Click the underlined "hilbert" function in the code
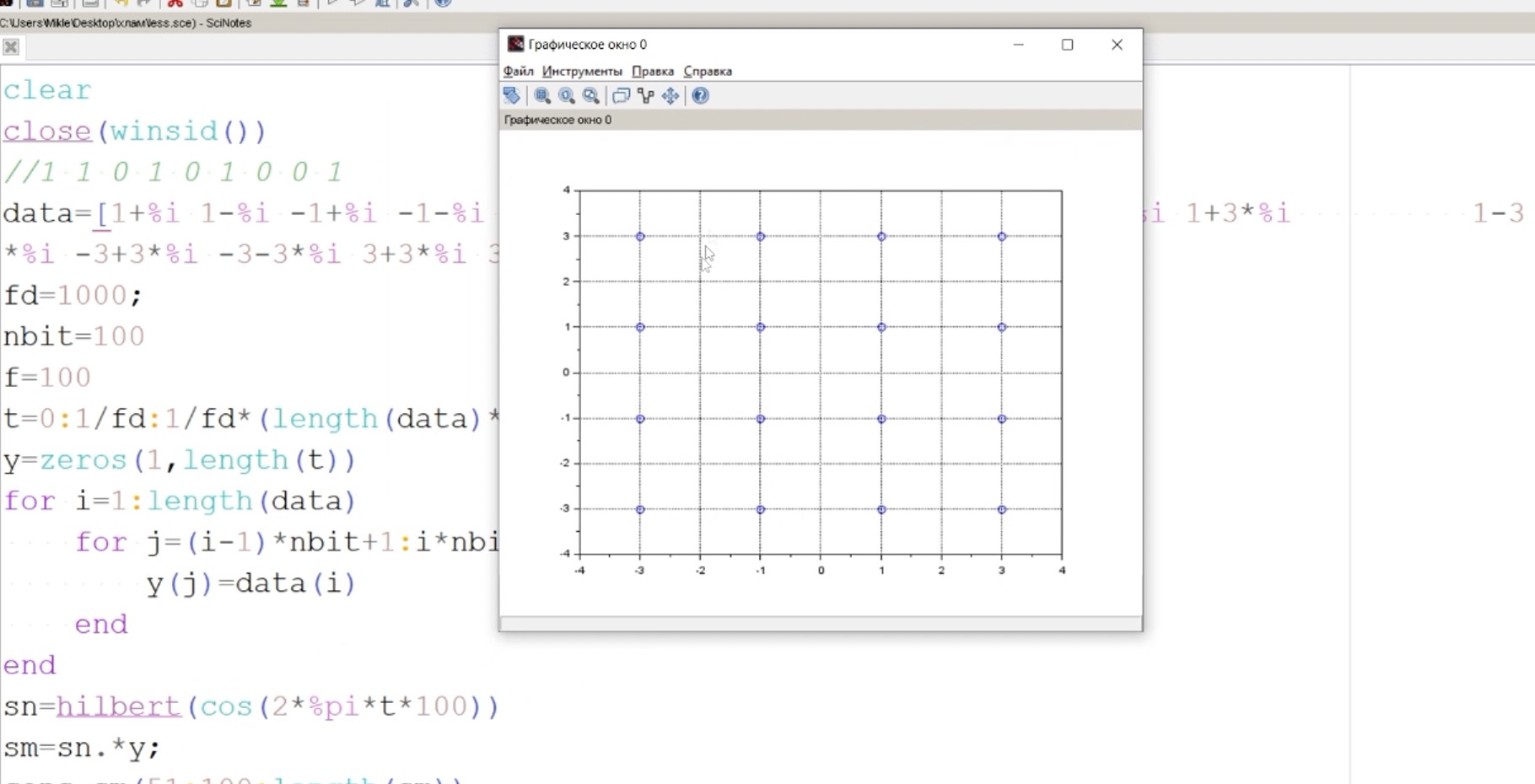Screen dimensions: 1535x784 pyautogui.click(x=119, y=706)
